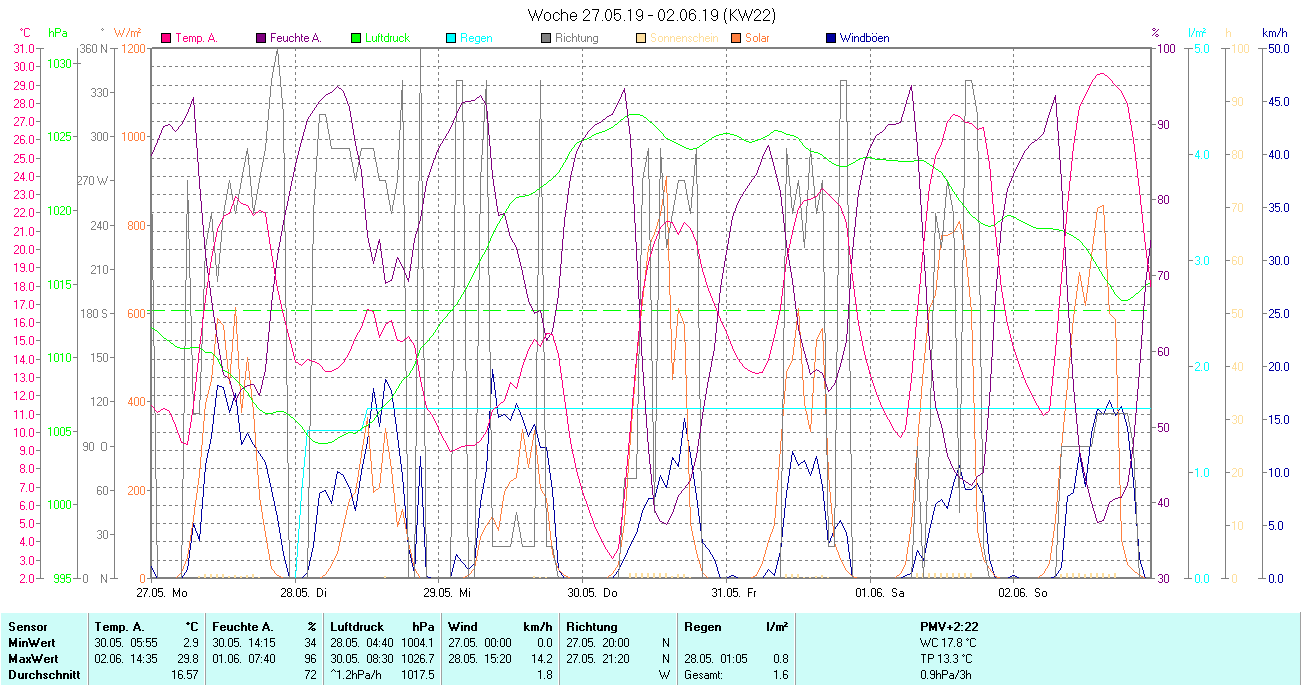Click the '180 S' wind direction tick

point(94,313)
